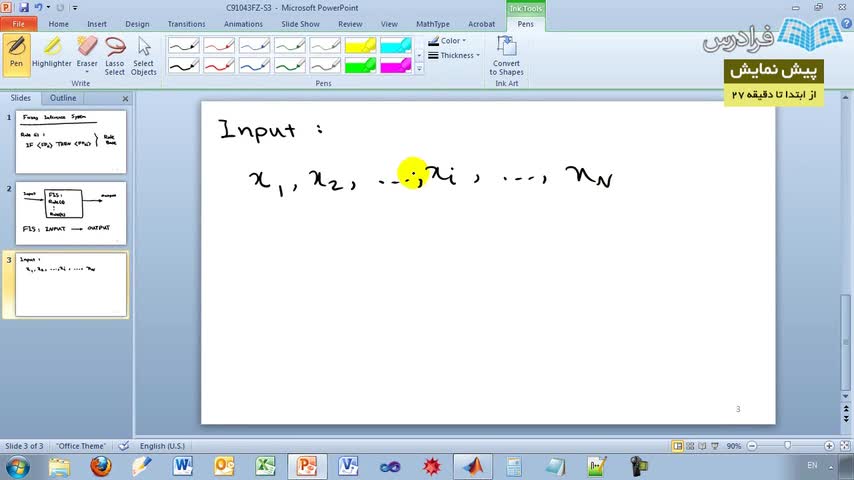Switch to Normal view
The height and width of the screenshot is (480, 854).
pos(677,446)
